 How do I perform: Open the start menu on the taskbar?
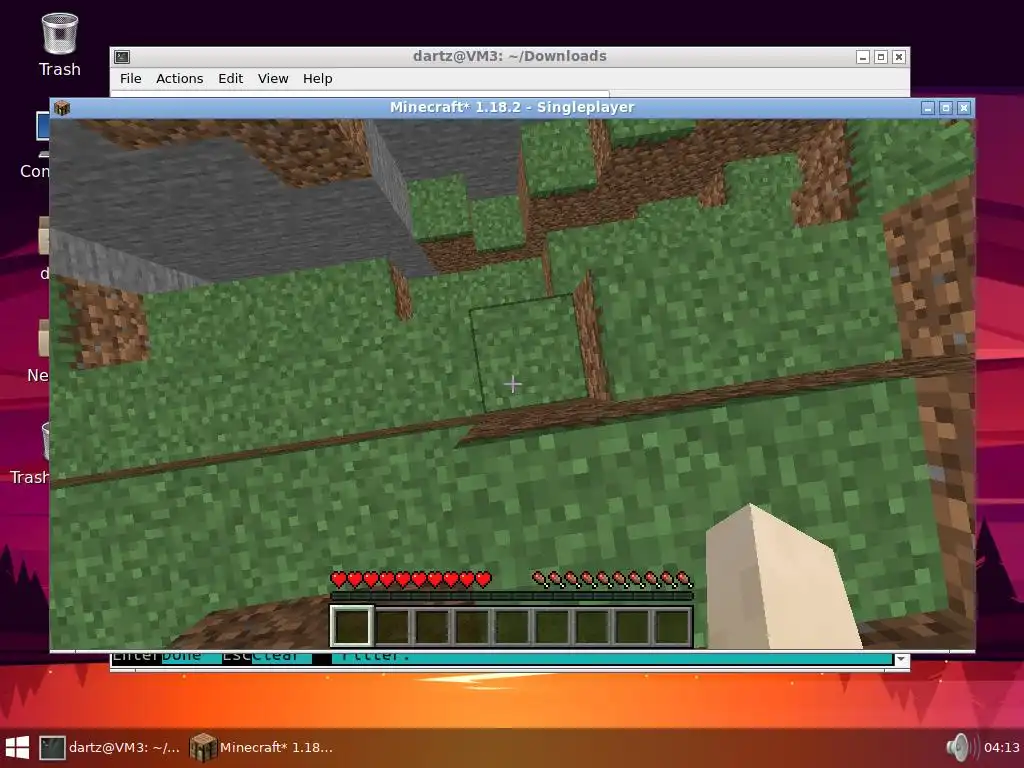click(x=17, y=748)
